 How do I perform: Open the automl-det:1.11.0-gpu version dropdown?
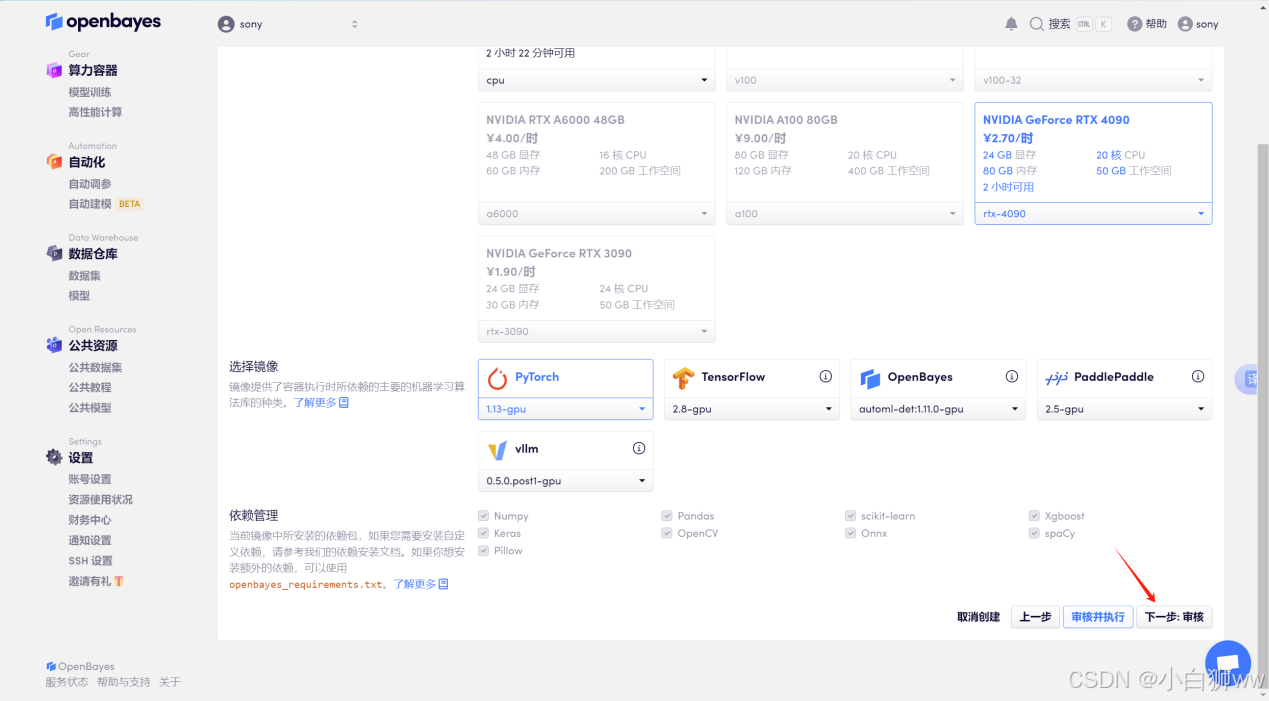tap(938, 409)
